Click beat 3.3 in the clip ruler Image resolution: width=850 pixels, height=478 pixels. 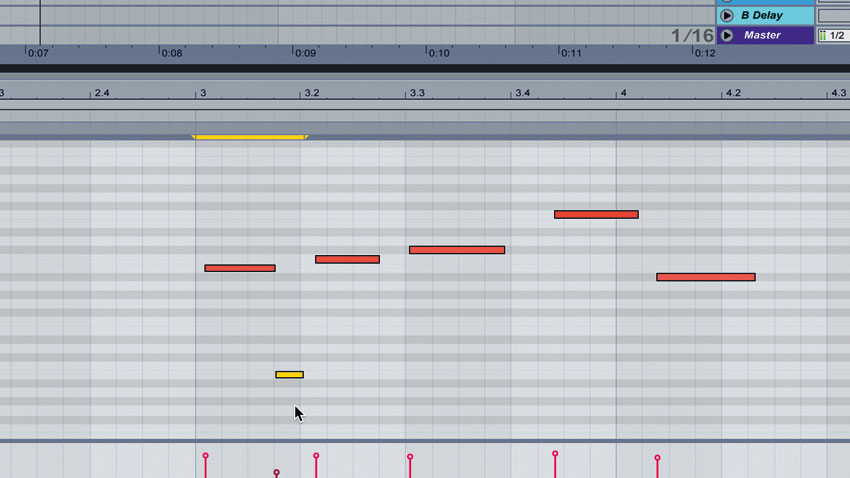pos(417,93)
